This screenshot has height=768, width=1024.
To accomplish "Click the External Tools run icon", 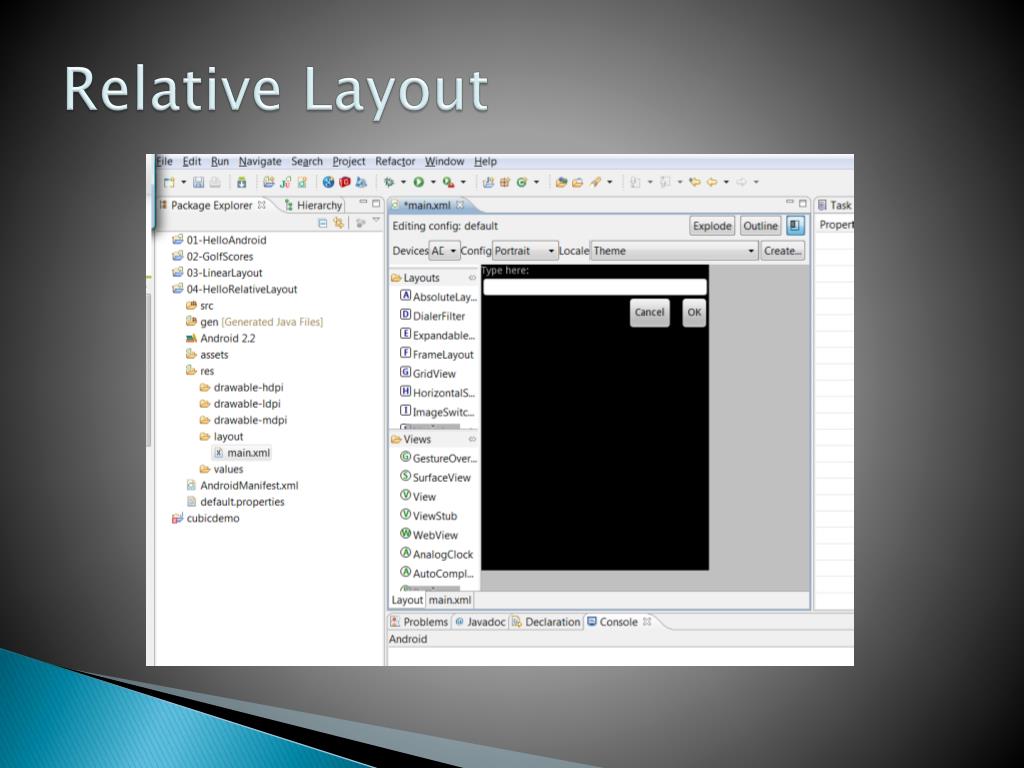I will [x=448, y=182].
